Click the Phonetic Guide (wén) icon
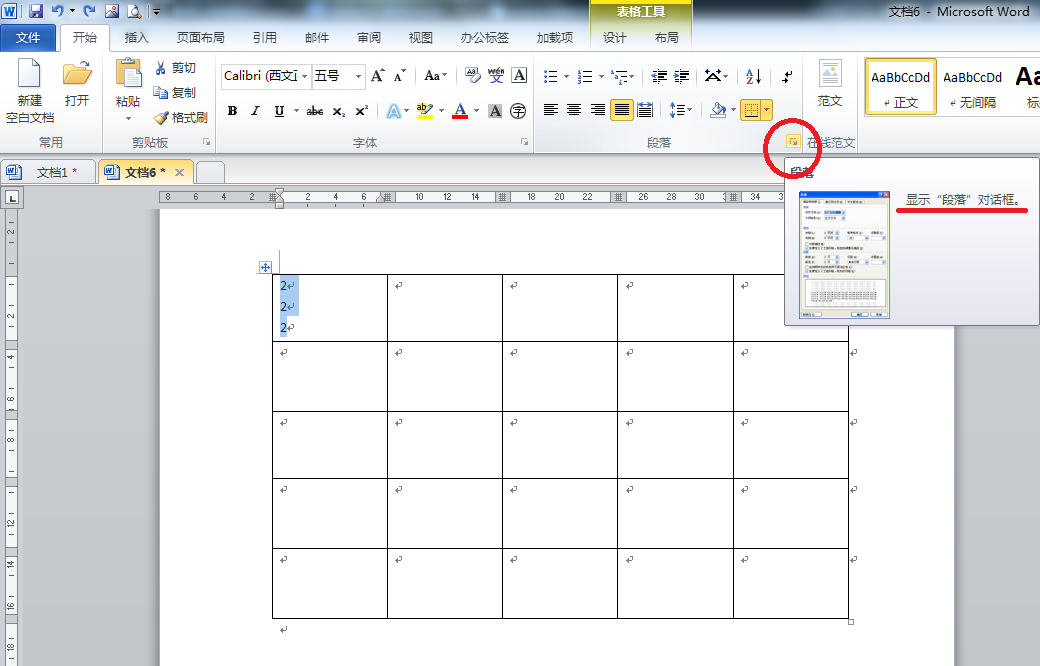Viewport: 1040px width, 666px height. click(x=495, y=76)
